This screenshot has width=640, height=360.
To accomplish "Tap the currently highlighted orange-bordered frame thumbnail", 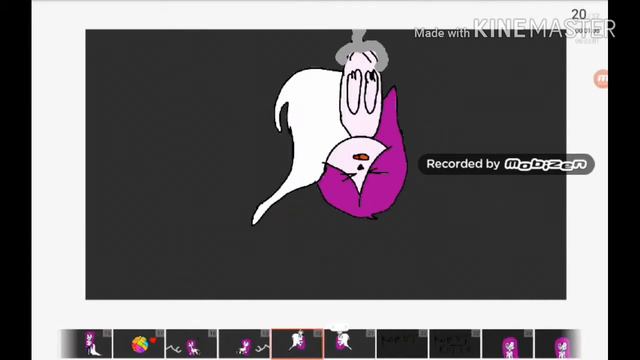I will click(297, 344).
